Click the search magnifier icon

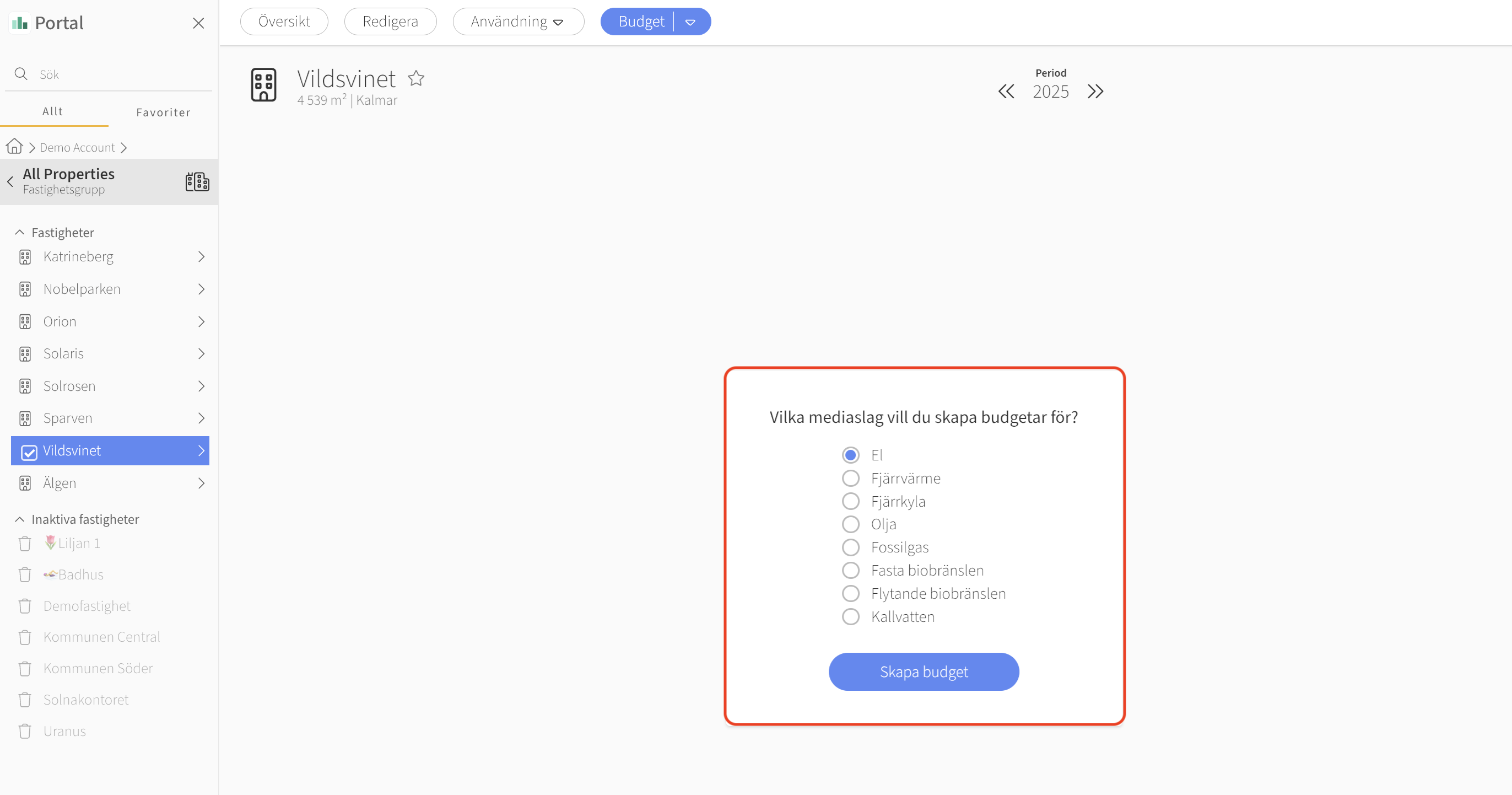click(21, 74)
